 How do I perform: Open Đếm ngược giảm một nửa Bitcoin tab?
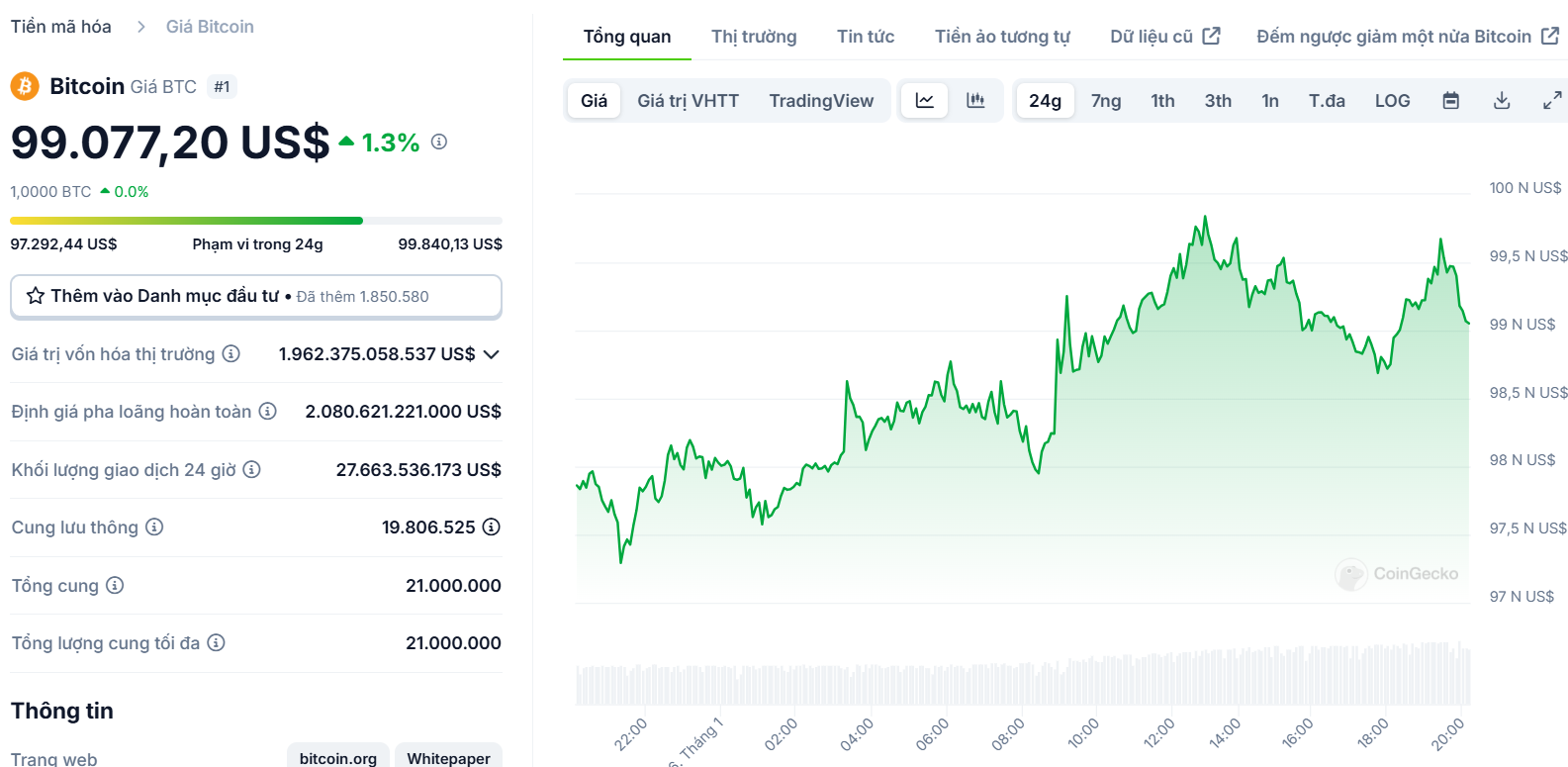coord(1408,37)
